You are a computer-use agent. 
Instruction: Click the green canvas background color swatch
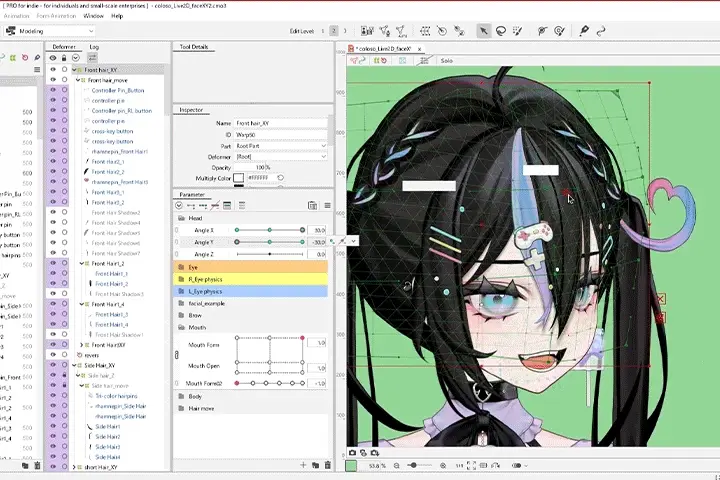tap(351, 465)
